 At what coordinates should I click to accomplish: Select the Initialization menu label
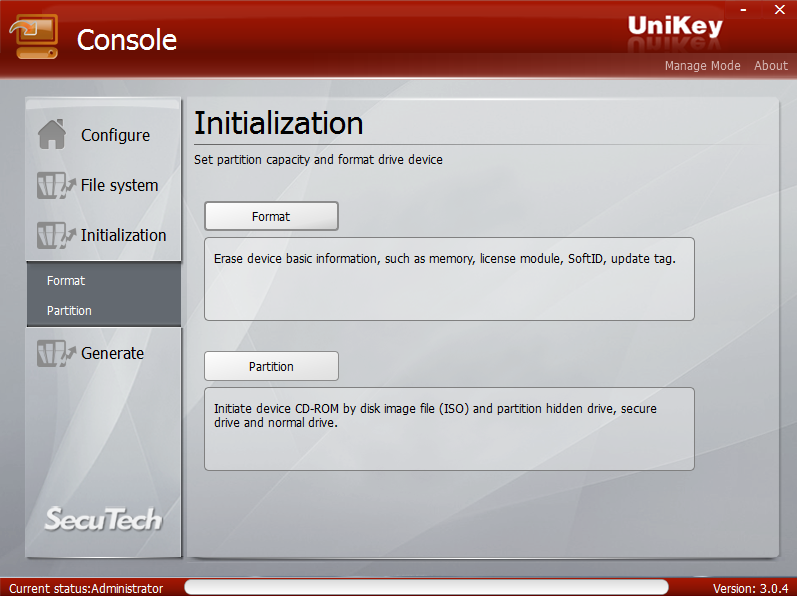click(124, 235)
